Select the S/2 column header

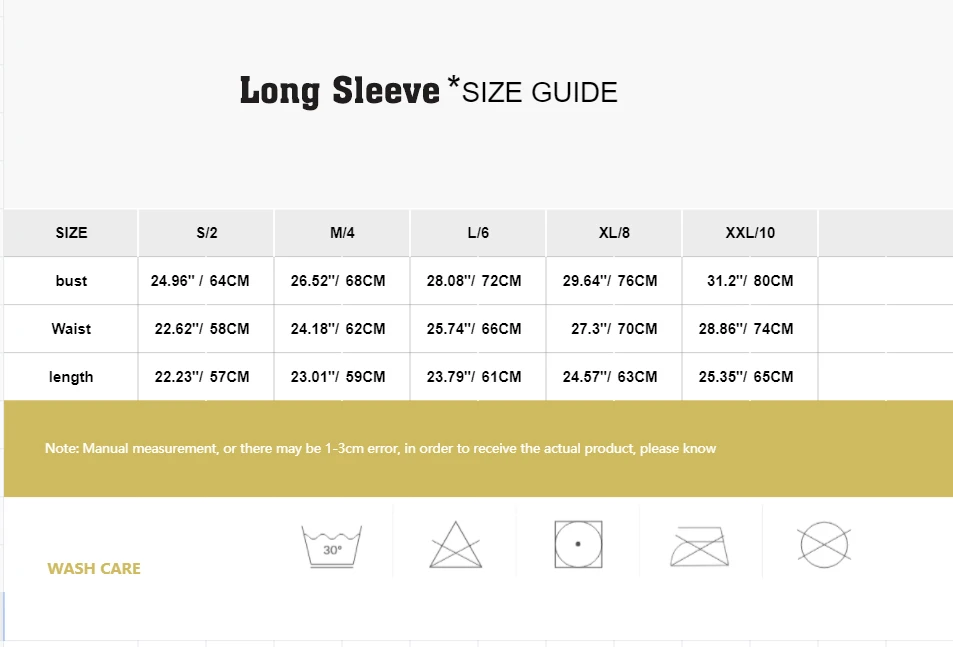click(207, 233)
